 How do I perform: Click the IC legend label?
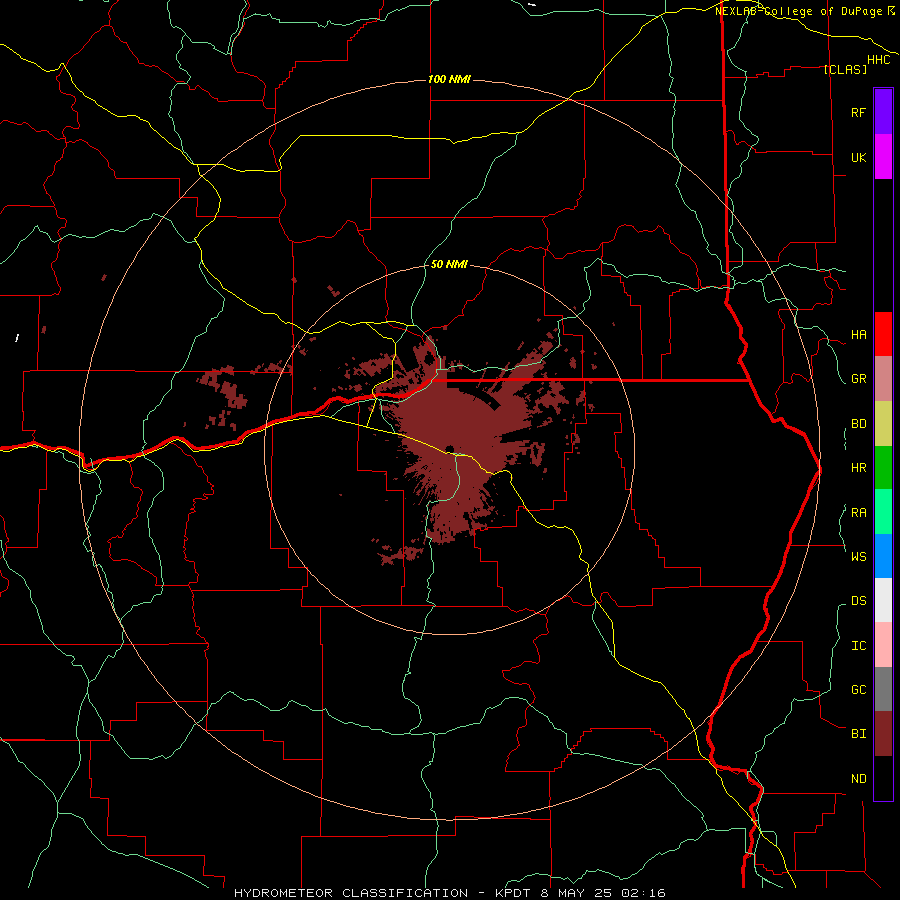click(x=858, y=646)
